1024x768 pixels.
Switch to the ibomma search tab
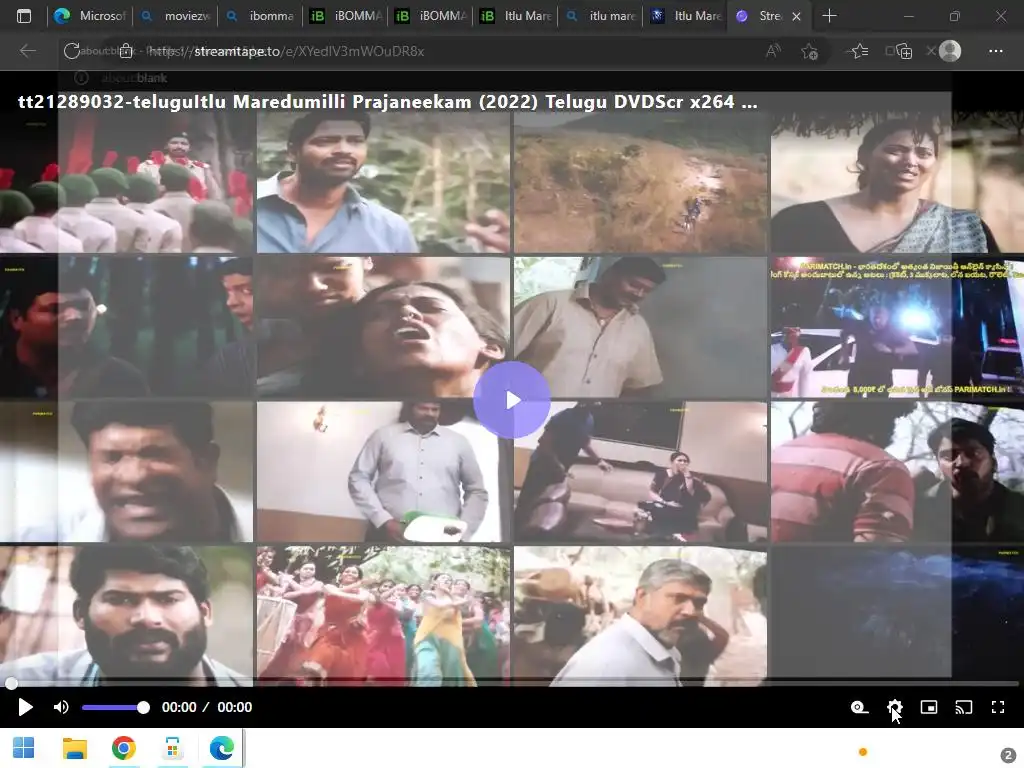260,16
